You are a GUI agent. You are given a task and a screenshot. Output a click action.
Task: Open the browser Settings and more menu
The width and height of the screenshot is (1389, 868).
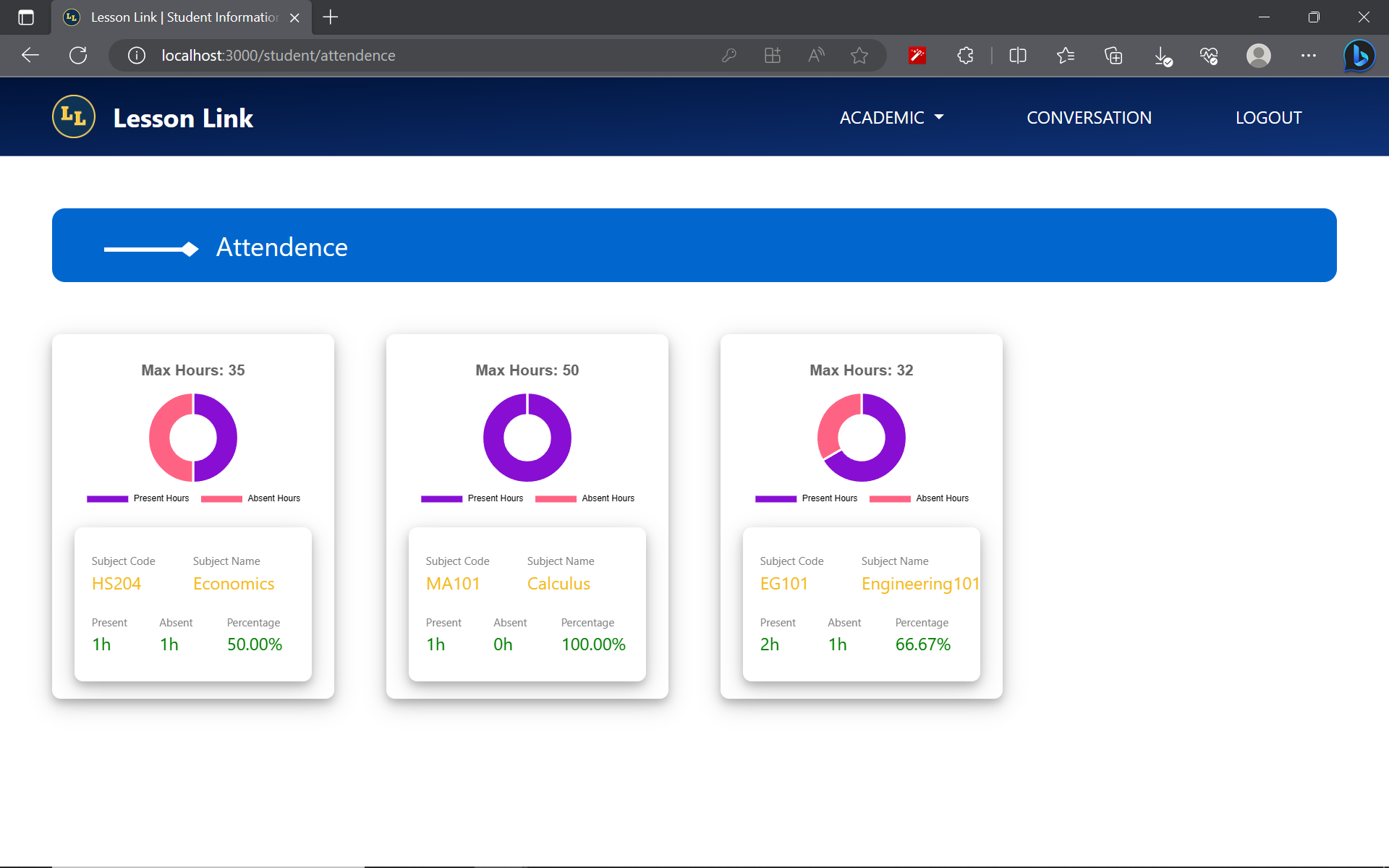tap(1309, 56)
